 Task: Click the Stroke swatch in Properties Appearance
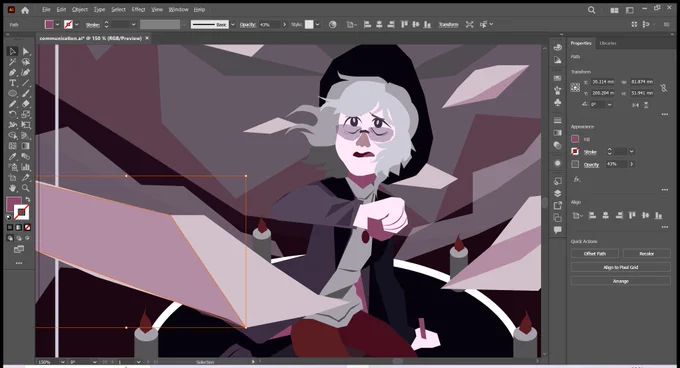coord(575,151)
